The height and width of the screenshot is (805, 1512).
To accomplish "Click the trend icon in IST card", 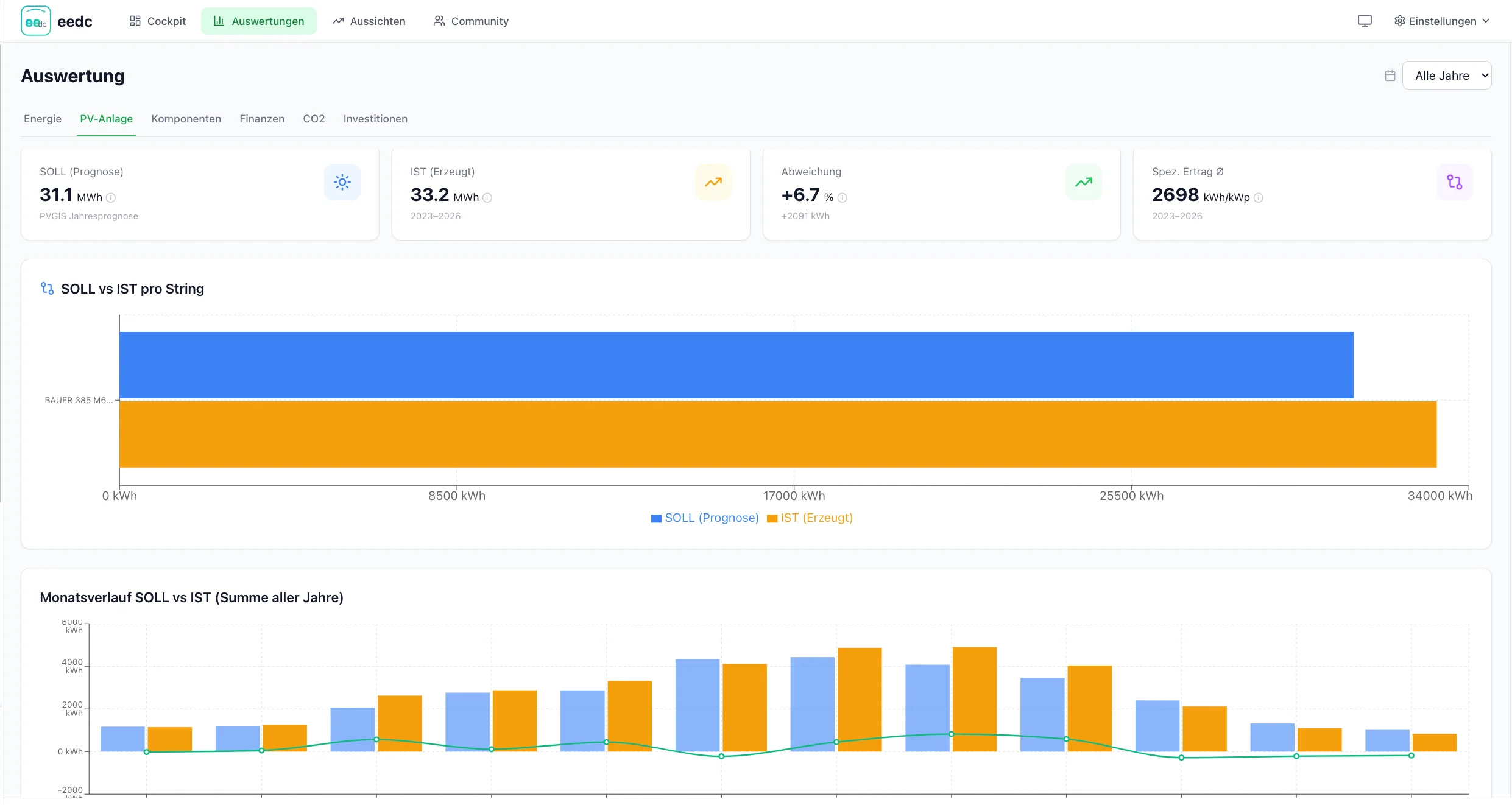I will pos(713,182).
